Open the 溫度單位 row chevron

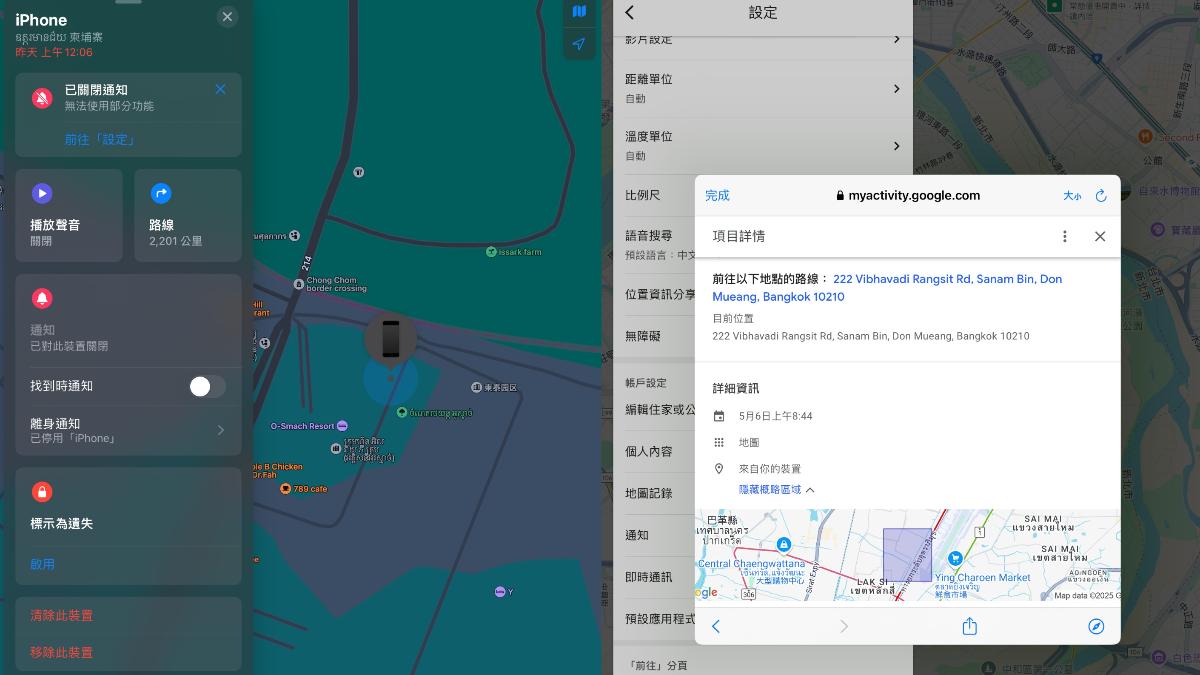(x=896, y=145)
